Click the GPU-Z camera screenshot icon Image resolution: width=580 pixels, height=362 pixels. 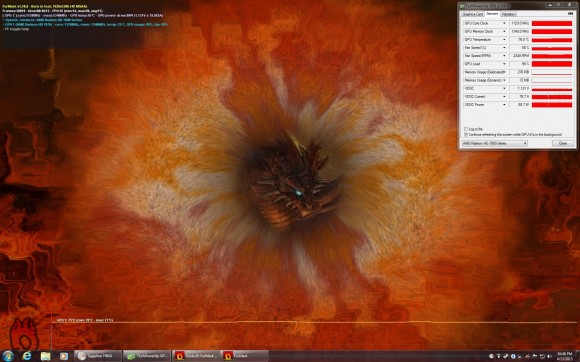[x=570, y=14]
